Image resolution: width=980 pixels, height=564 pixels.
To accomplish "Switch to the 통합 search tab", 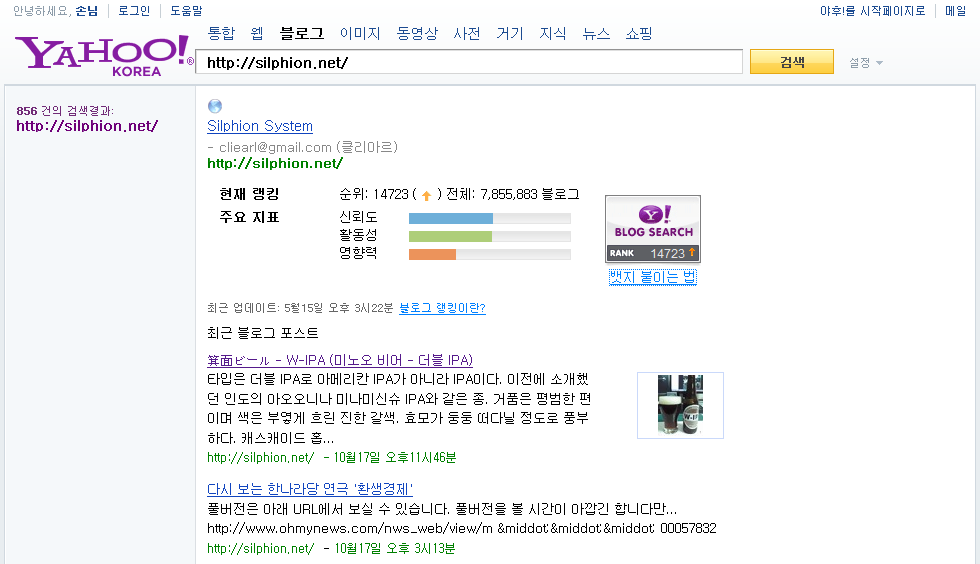I will coord(221,33).
